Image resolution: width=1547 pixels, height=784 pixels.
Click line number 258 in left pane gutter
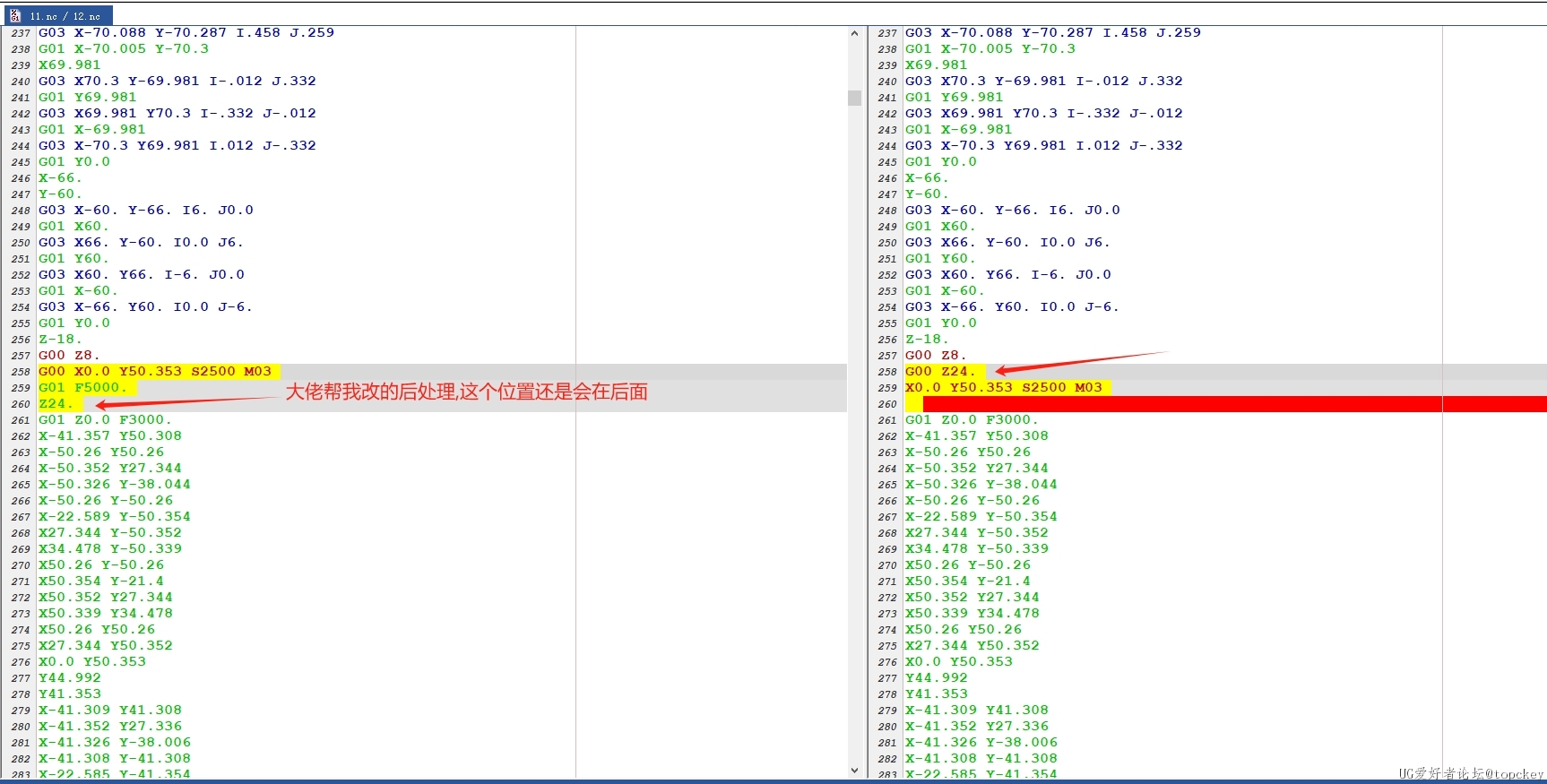[x=21, y=372]
